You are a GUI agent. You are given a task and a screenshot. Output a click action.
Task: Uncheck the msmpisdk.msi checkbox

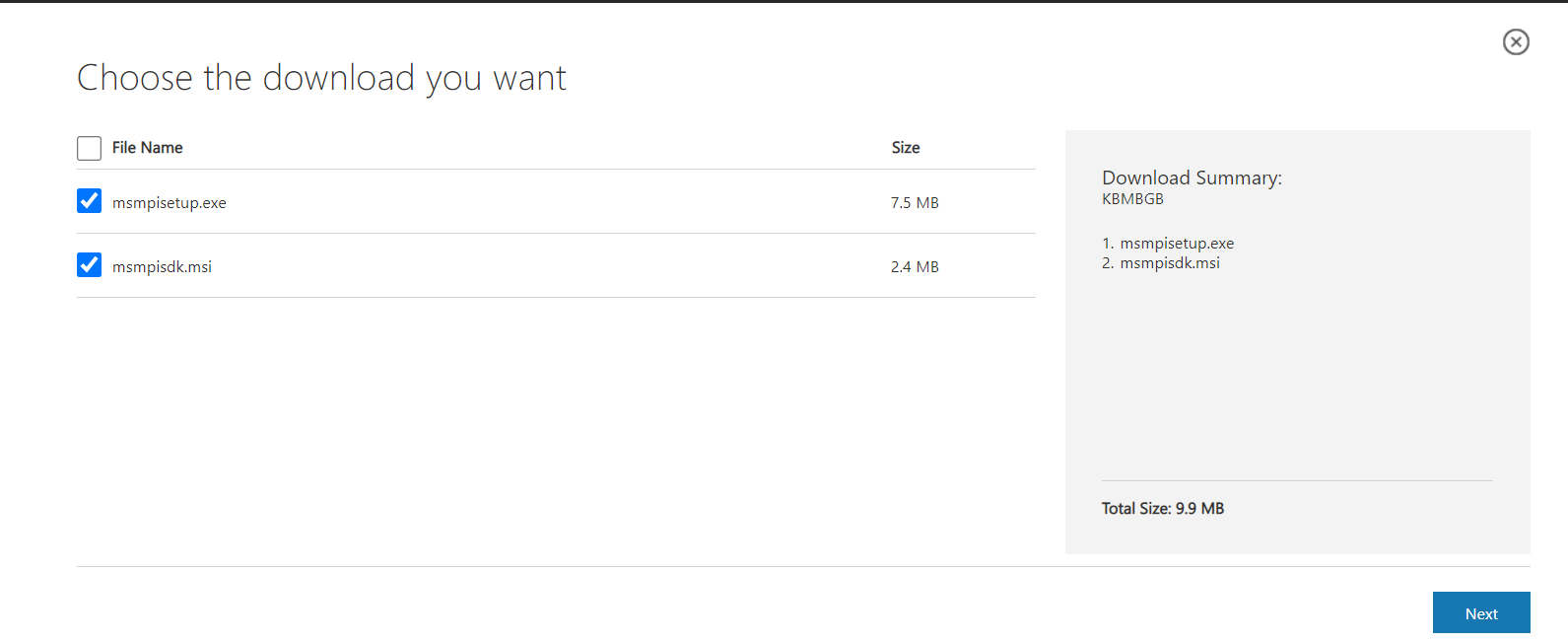tap(89, 265)
